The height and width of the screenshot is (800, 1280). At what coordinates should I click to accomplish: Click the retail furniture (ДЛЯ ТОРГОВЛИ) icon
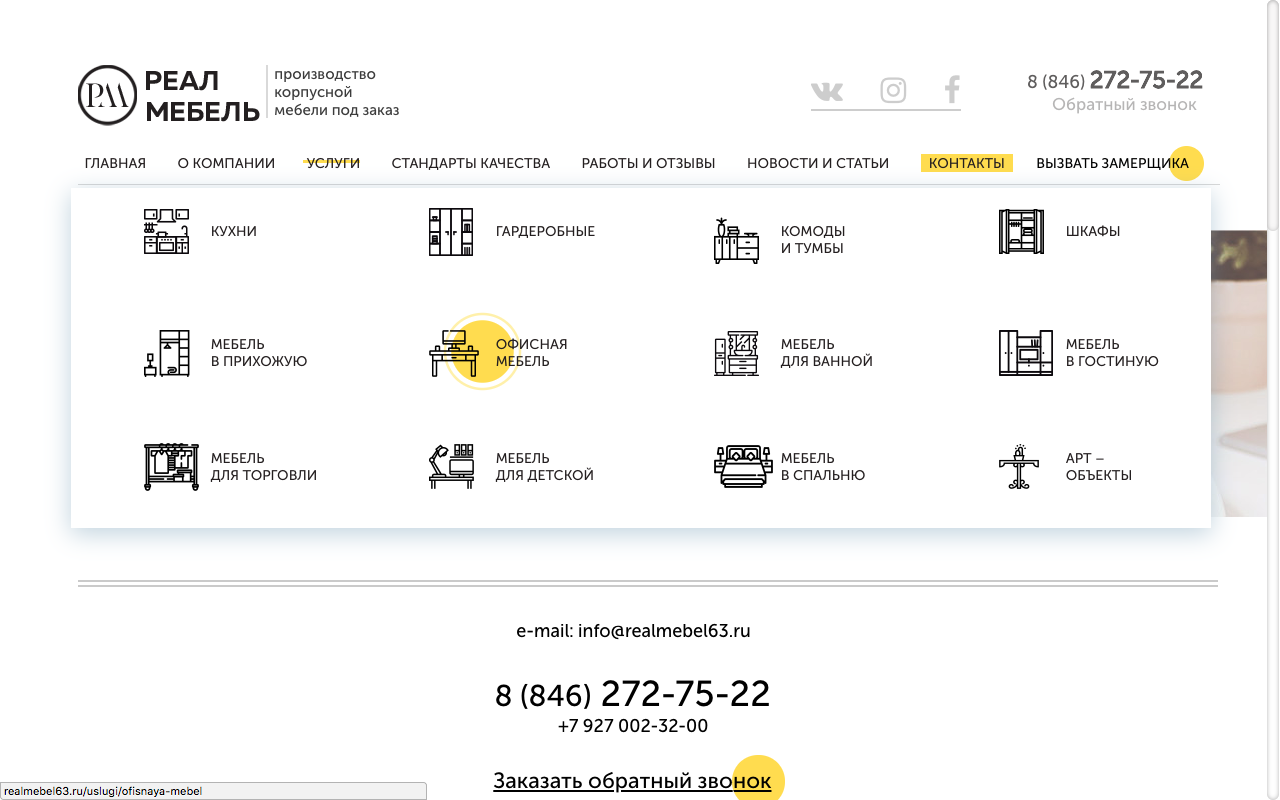pyautogui.click(x=171, y=467)
